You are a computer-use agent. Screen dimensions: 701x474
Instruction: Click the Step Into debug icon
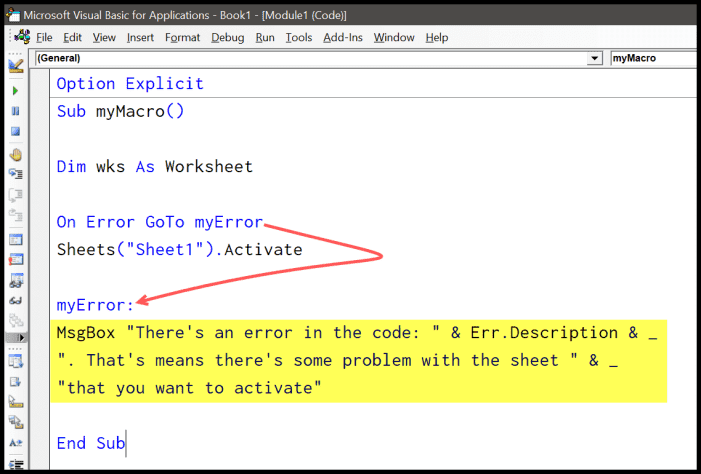(16, 175)
